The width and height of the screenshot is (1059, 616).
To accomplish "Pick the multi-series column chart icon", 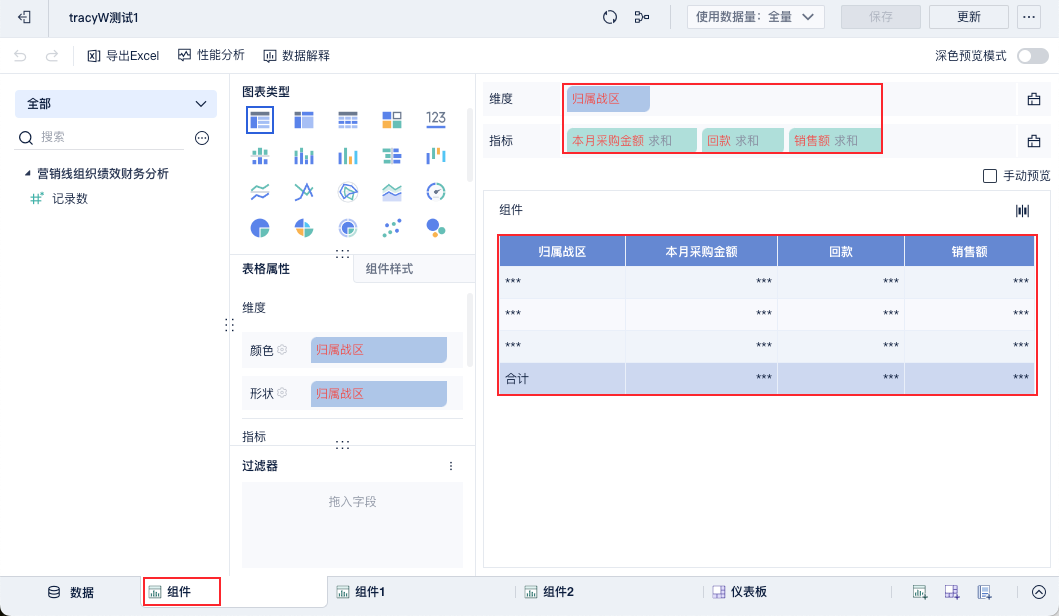I will (x=348, y=156).
